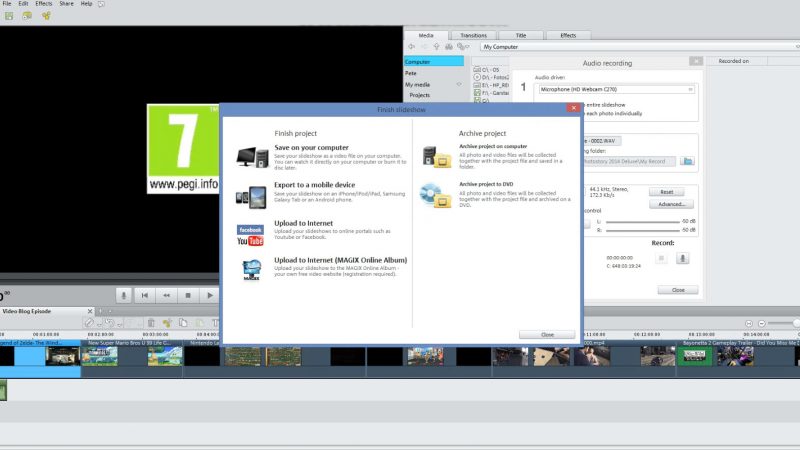This screenshot has height=450, width=800.
Task: Click the search binoculars icon in Media browser
Action: [x=448, y=47]
